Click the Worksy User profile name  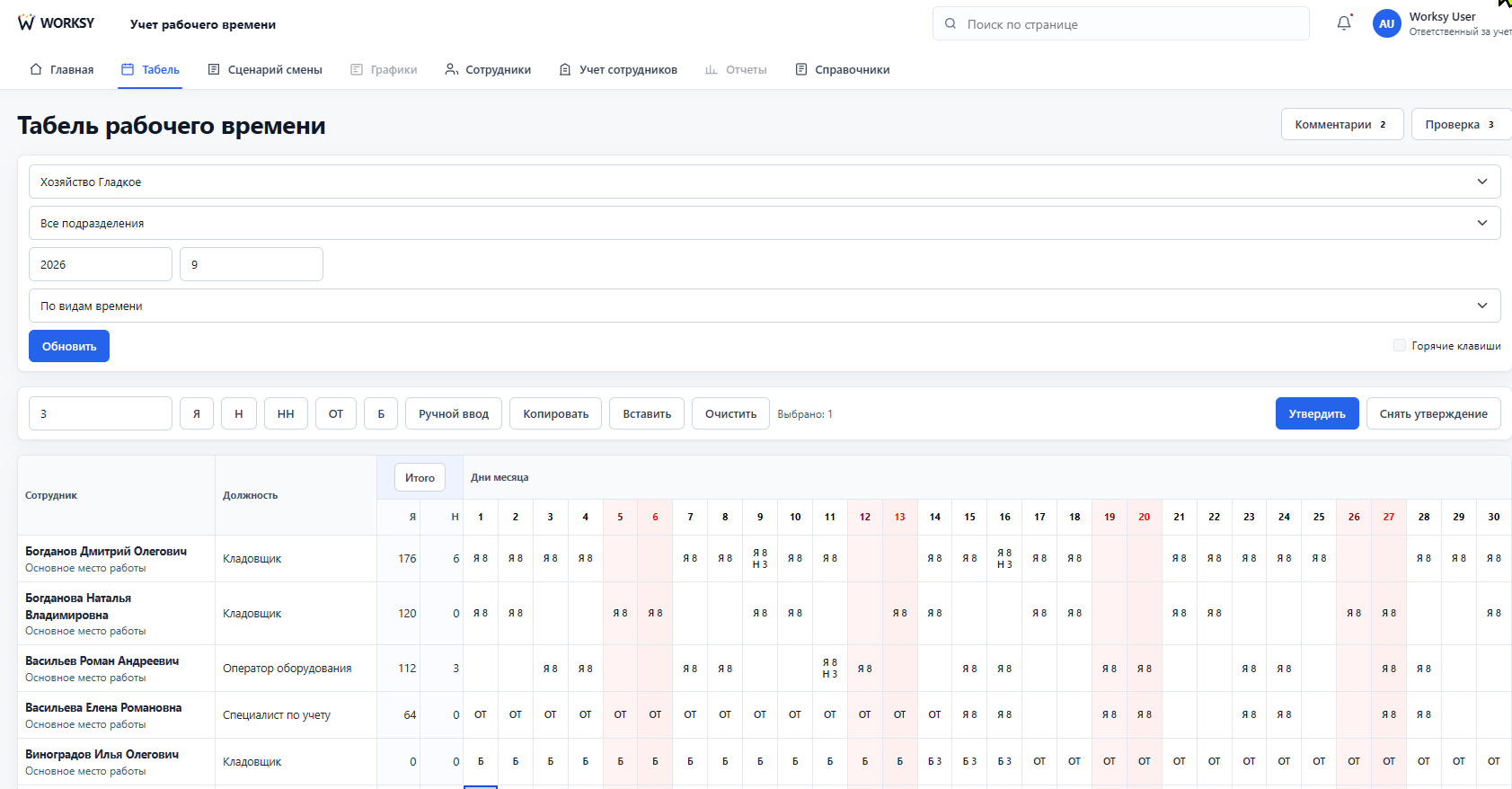(x=1442, y=16)
